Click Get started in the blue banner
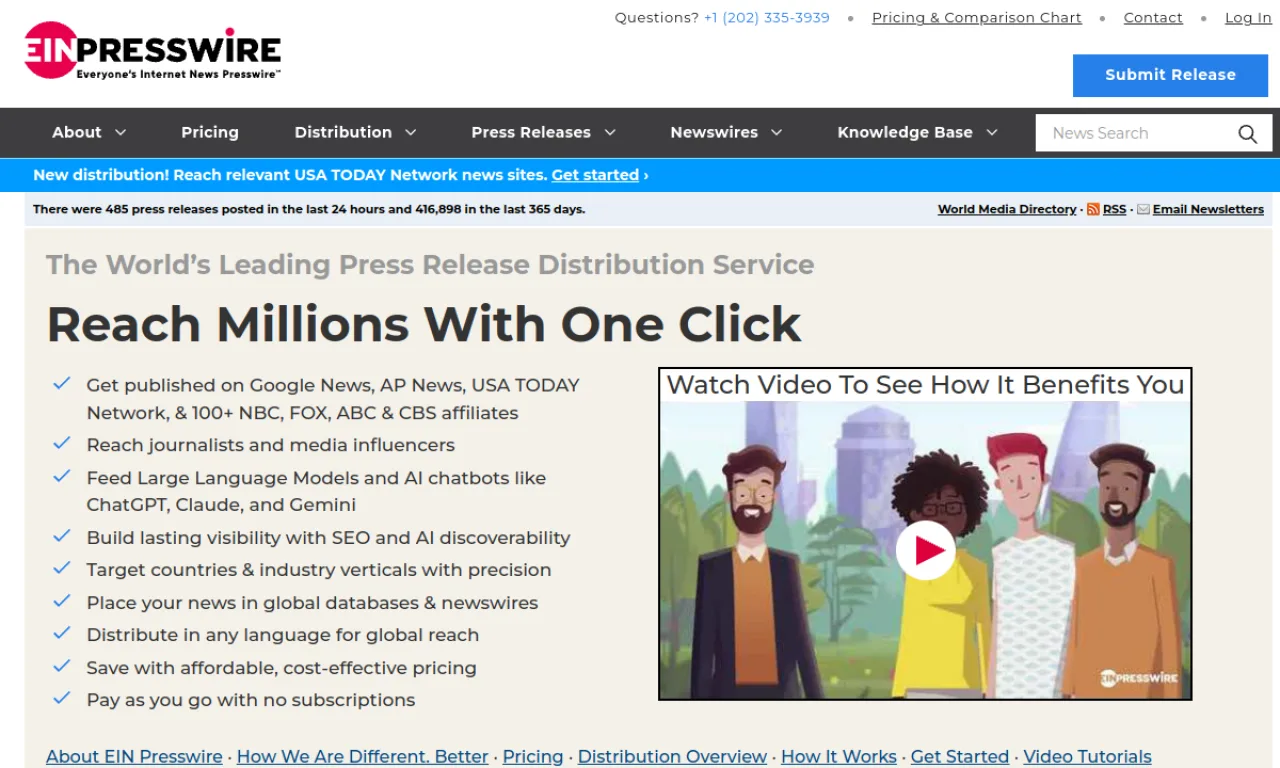1280x768 pixels. click(x=595, y=175)
